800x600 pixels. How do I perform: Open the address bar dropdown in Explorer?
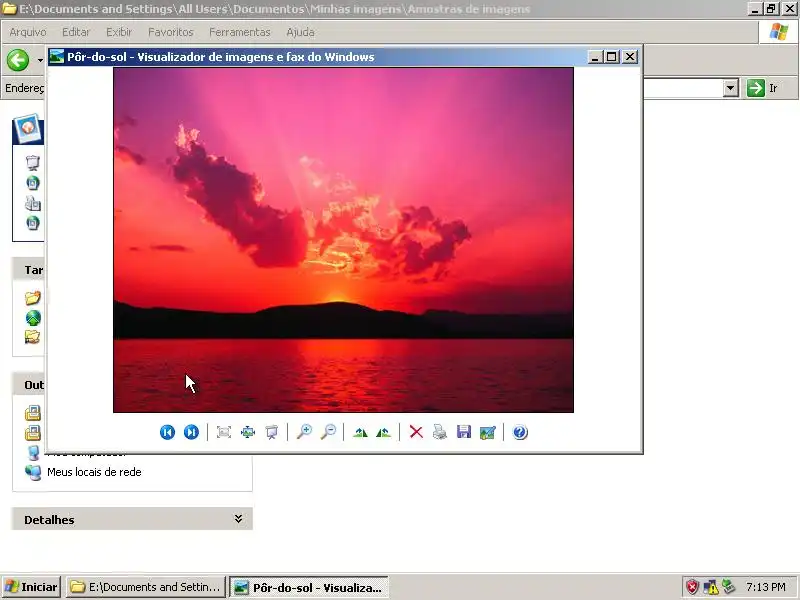click(x=731, y=88)
